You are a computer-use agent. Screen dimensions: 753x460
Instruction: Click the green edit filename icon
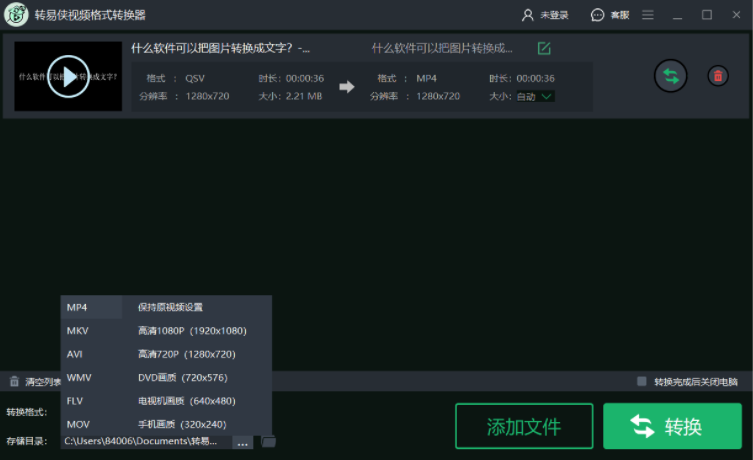pyautogui.click(x=544, y=48)
